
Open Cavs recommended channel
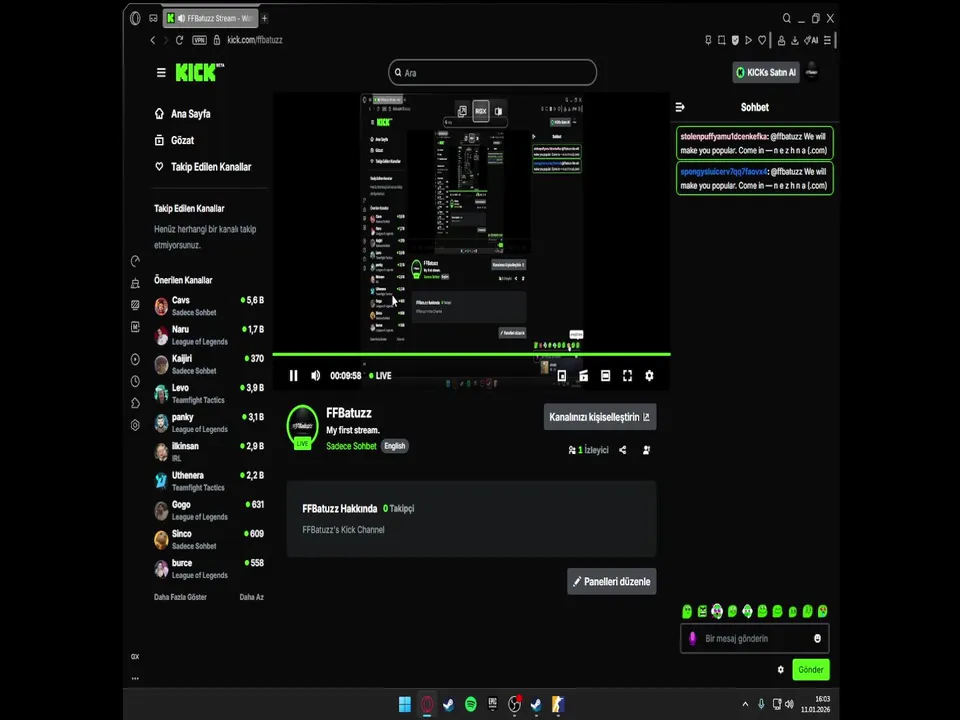click(x=209, y=306)
